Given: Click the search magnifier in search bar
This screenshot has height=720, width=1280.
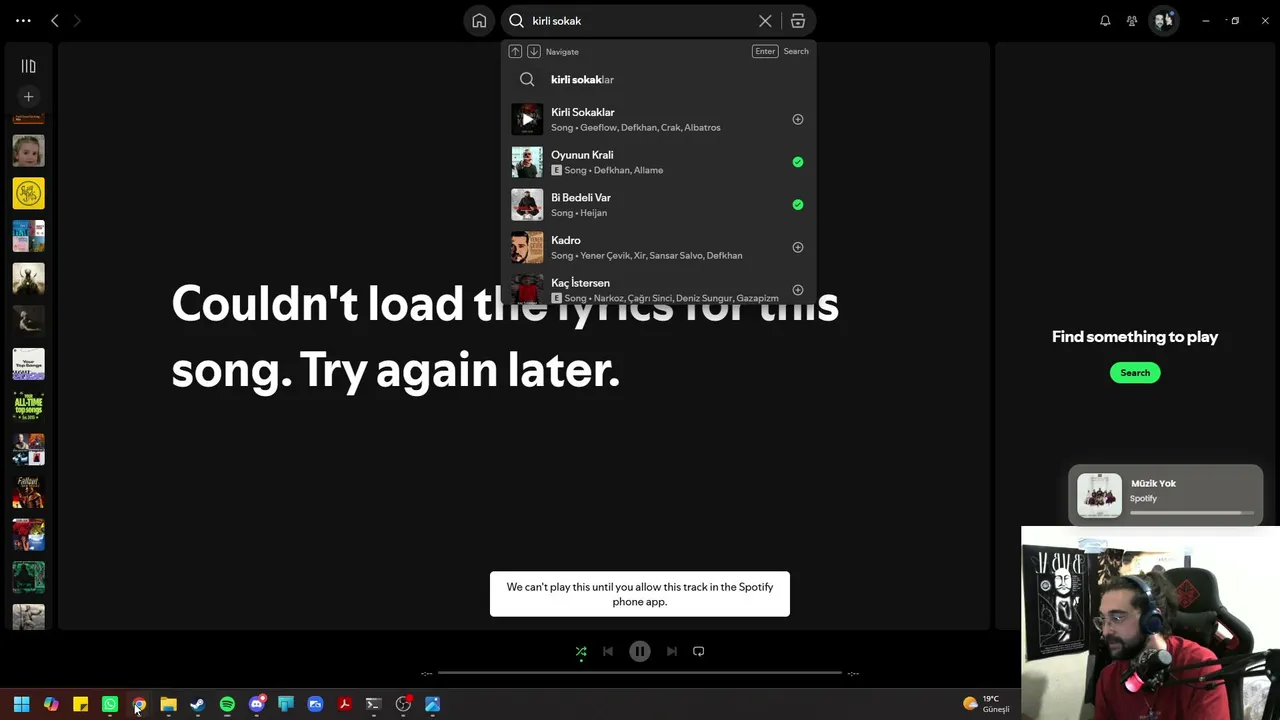Looking at the screenshot, I should (x=517, y=21).
